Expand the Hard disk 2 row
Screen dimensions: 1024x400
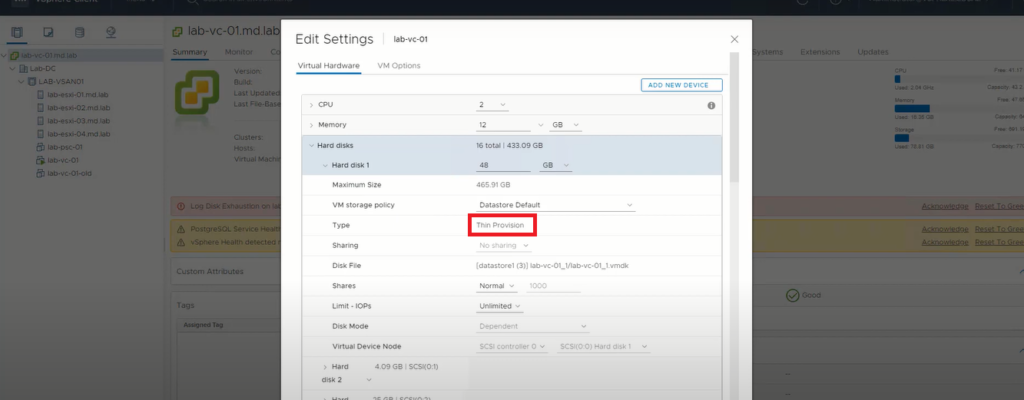coord(325,367)
